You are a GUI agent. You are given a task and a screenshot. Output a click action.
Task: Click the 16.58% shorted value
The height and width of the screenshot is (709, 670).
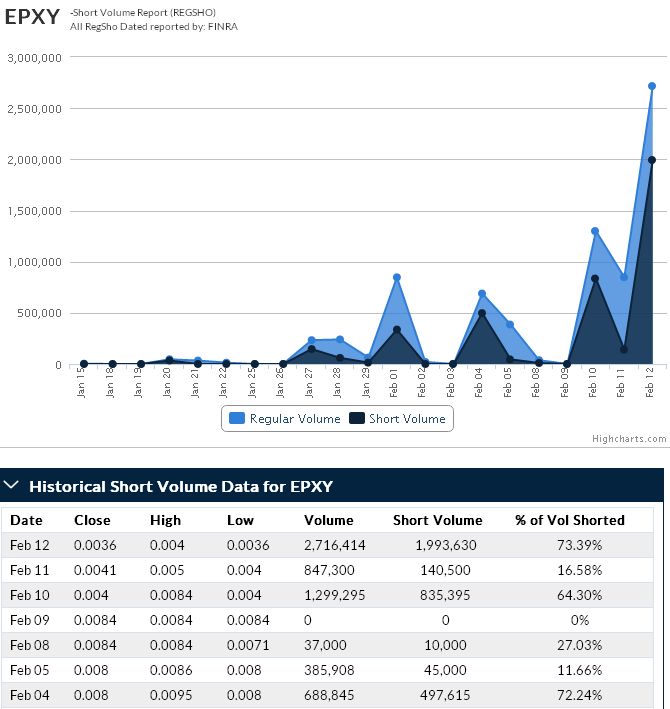coord(580,570)
